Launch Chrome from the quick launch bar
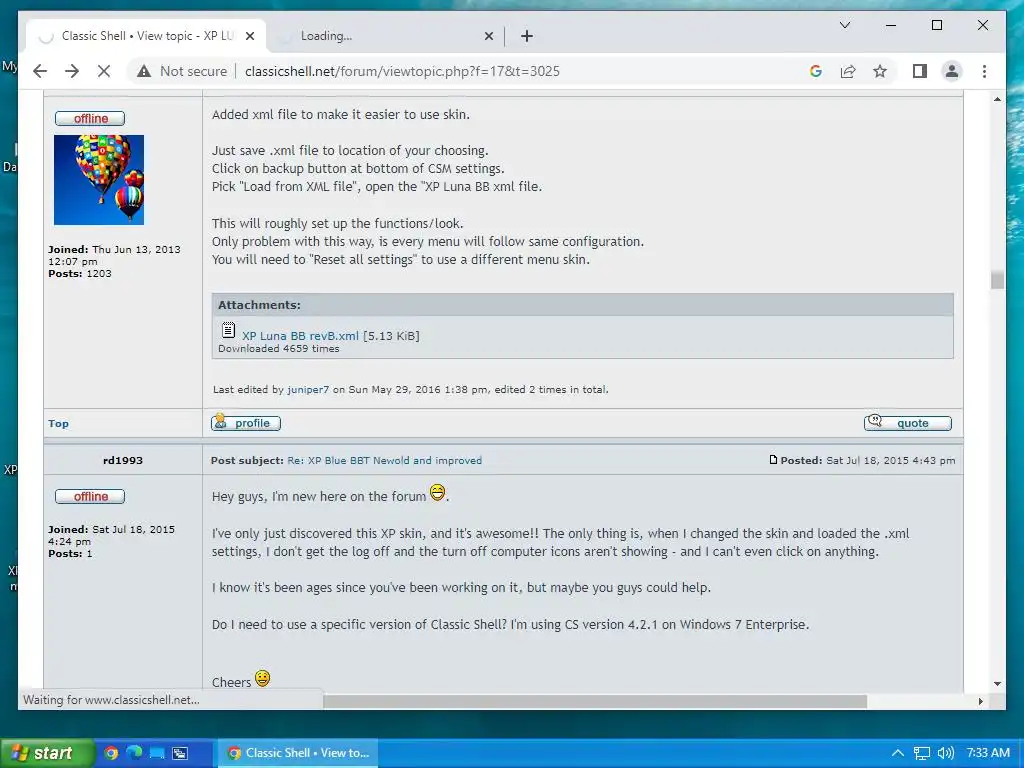The width and height of the screenshot is (1024, 768). click(111, 753)
